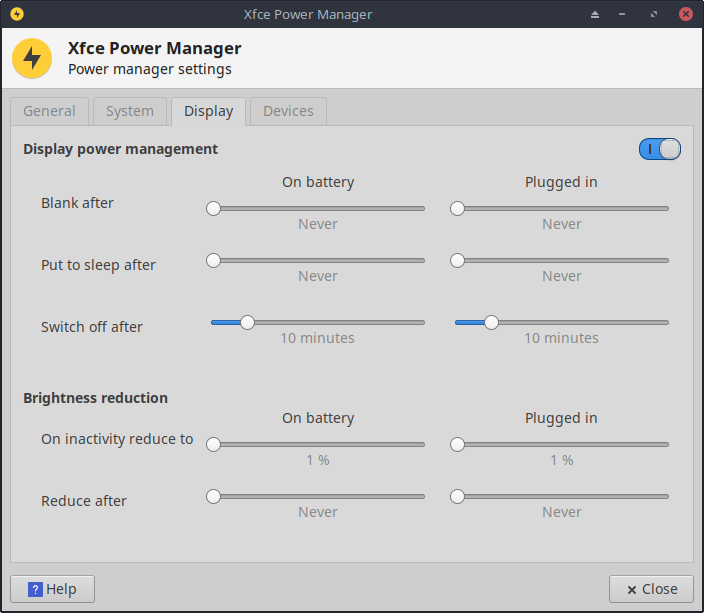Screen dimensions: 704x613
Task: Click the Switch off after Plugged in slider handle
Action: (x=491, y=322)
